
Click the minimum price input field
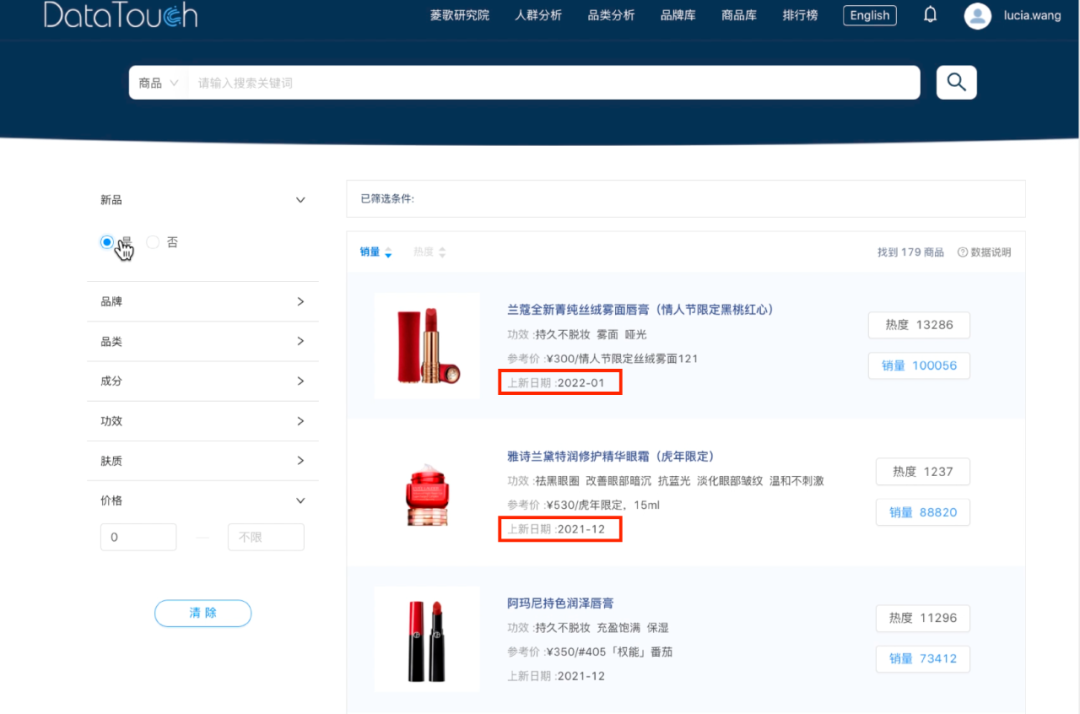pos(138,537)
